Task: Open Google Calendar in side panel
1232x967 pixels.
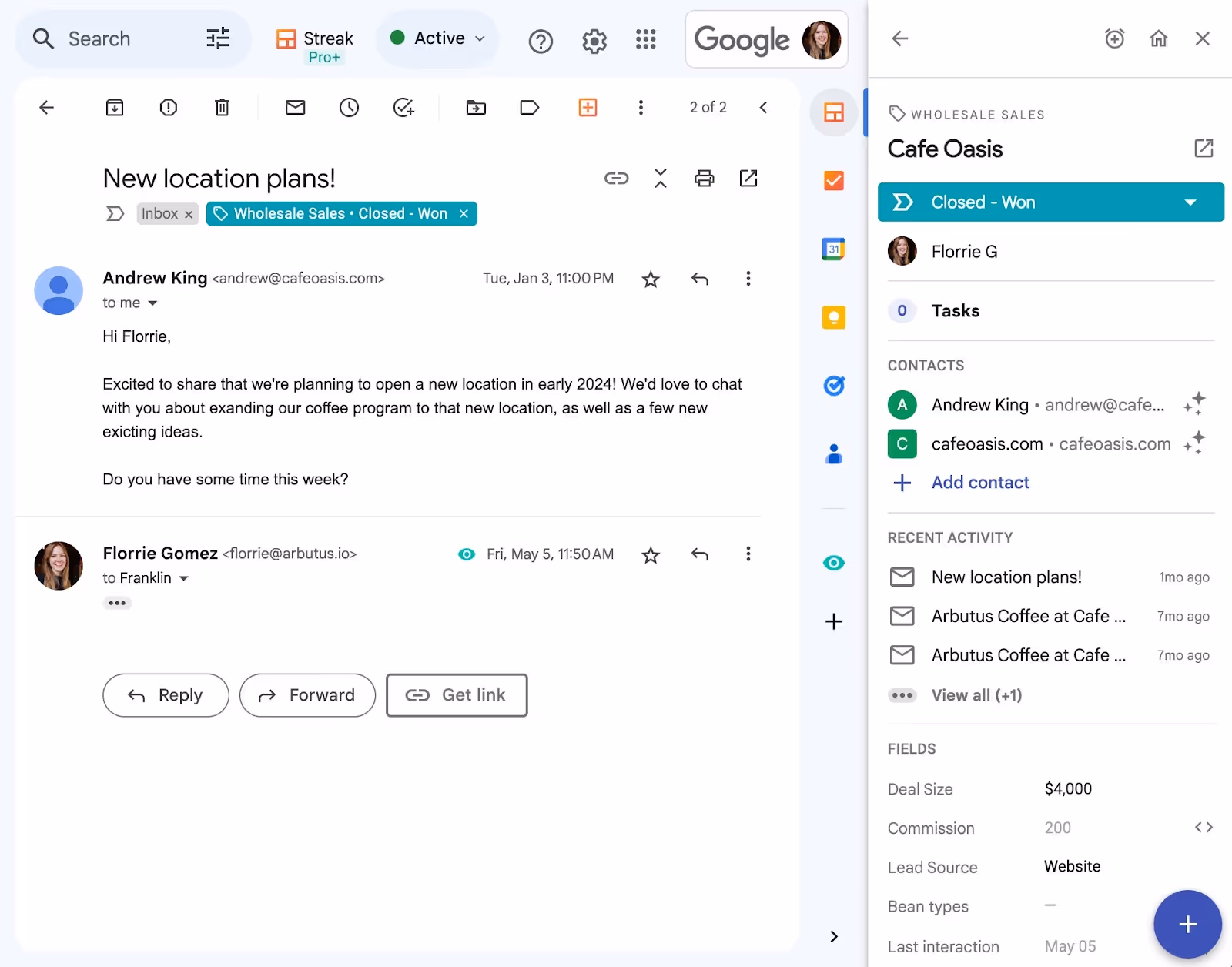Action: pyautogui.click(x=834, y=249)
